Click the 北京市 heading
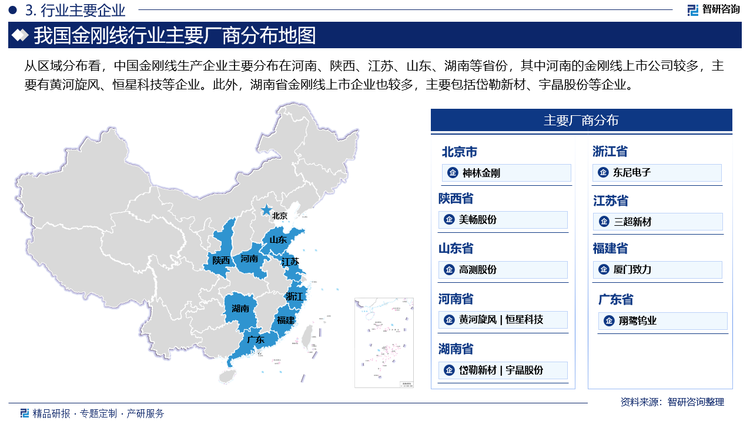This screenshot has width=750, height=421. [x=459, y=152]
